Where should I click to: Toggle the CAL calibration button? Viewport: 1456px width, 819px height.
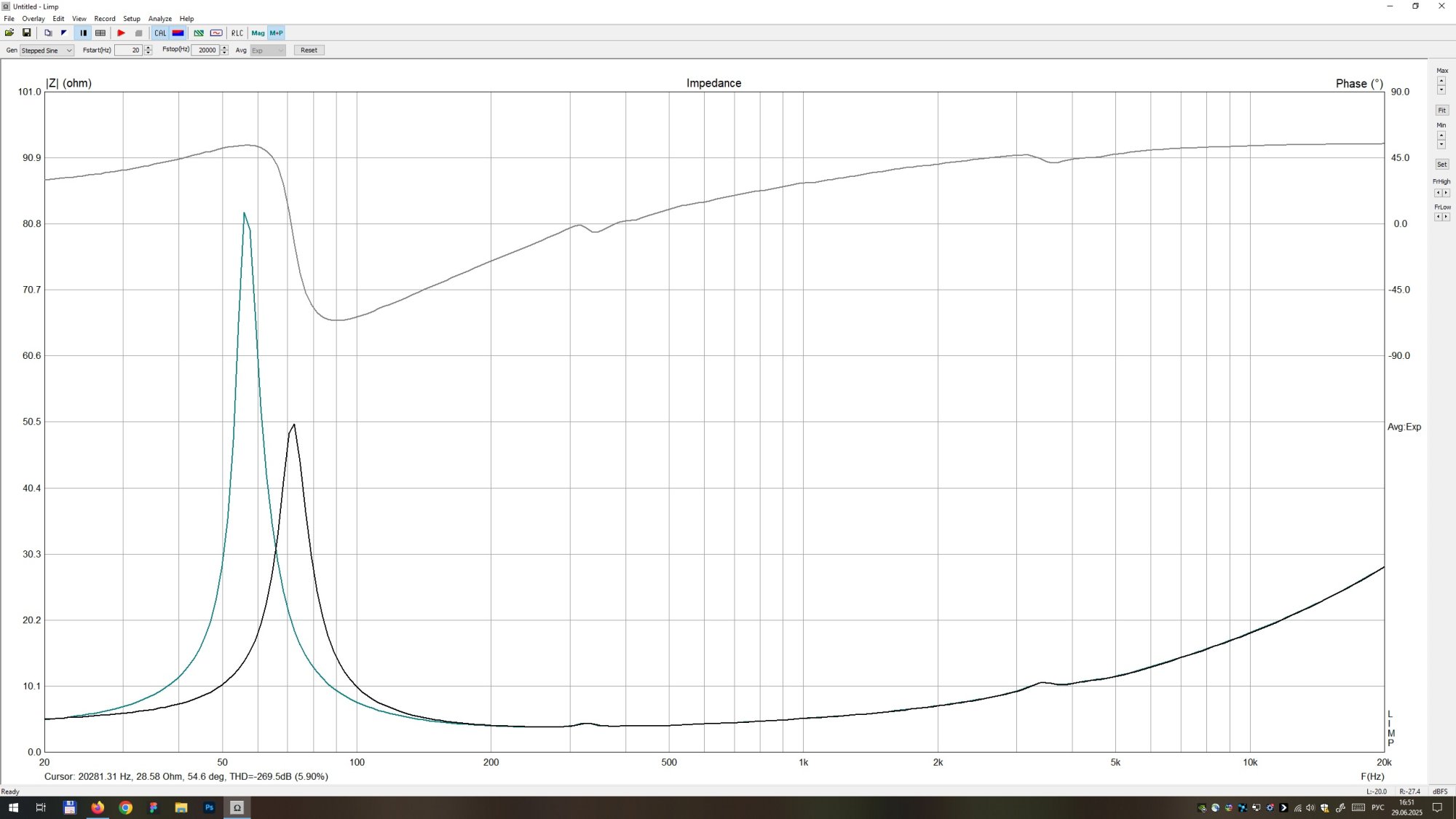tap(160, 33)
